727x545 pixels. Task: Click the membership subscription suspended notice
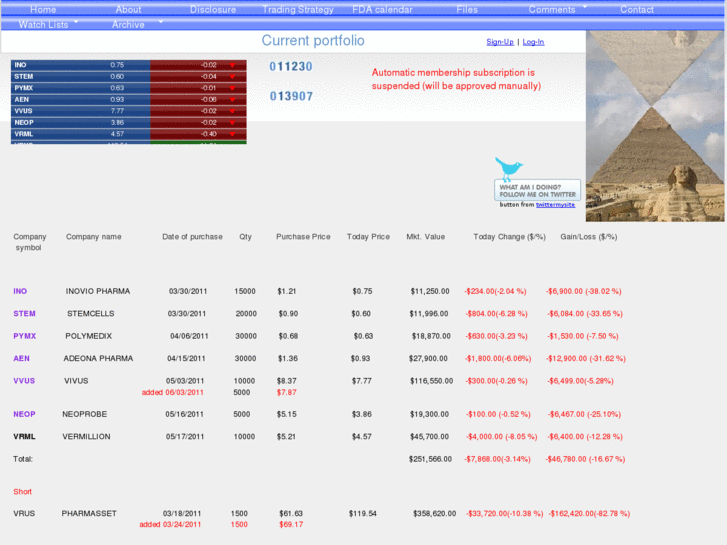(456, 79)
